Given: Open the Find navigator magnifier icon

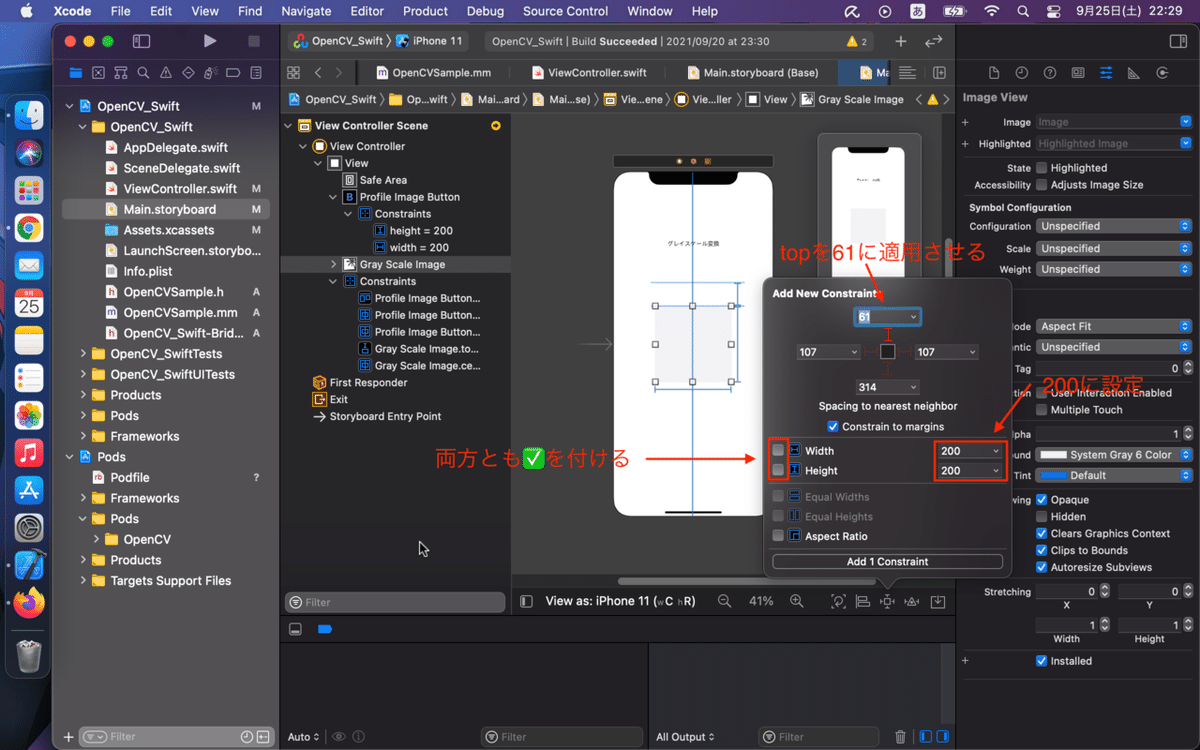Looking at the screenshot, I should pyautogui.click(x=143, y=73).
